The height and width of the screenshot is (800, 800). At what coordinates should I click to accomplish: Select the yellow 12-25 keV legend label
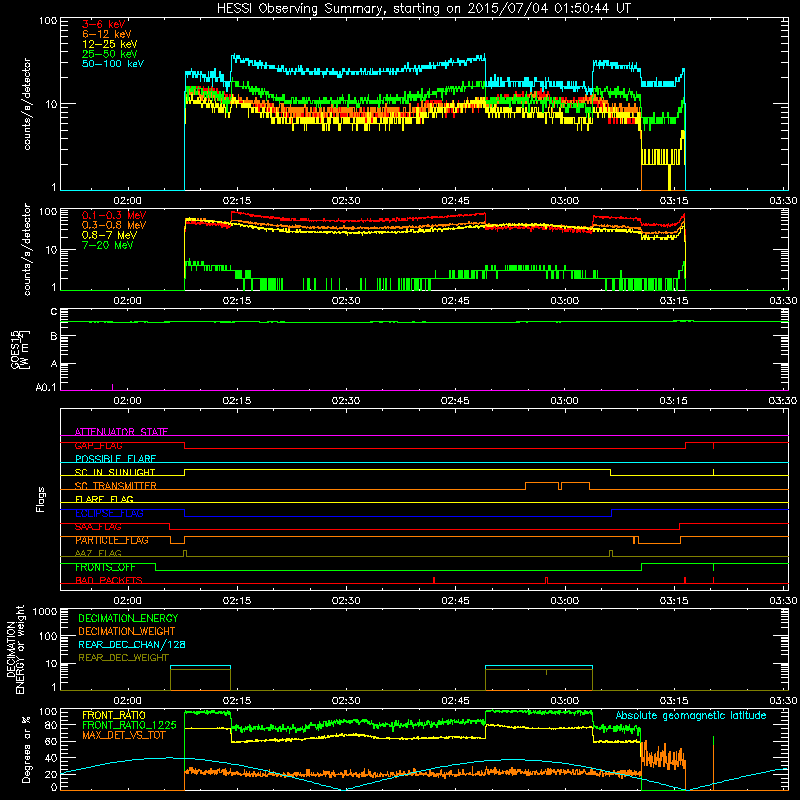click(110, 44)
